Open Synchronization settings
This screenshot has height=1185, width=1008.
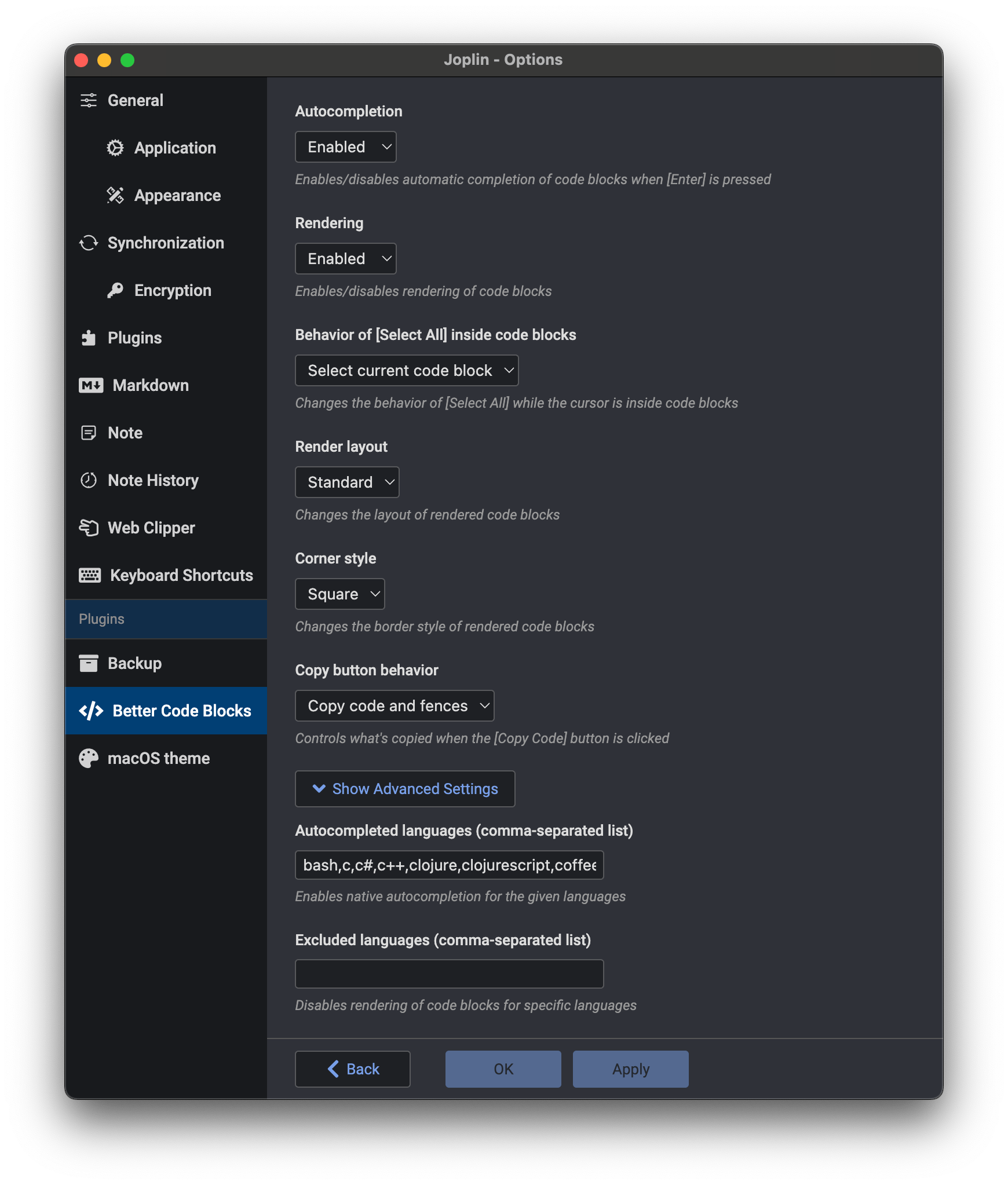[x=166, y=243]
